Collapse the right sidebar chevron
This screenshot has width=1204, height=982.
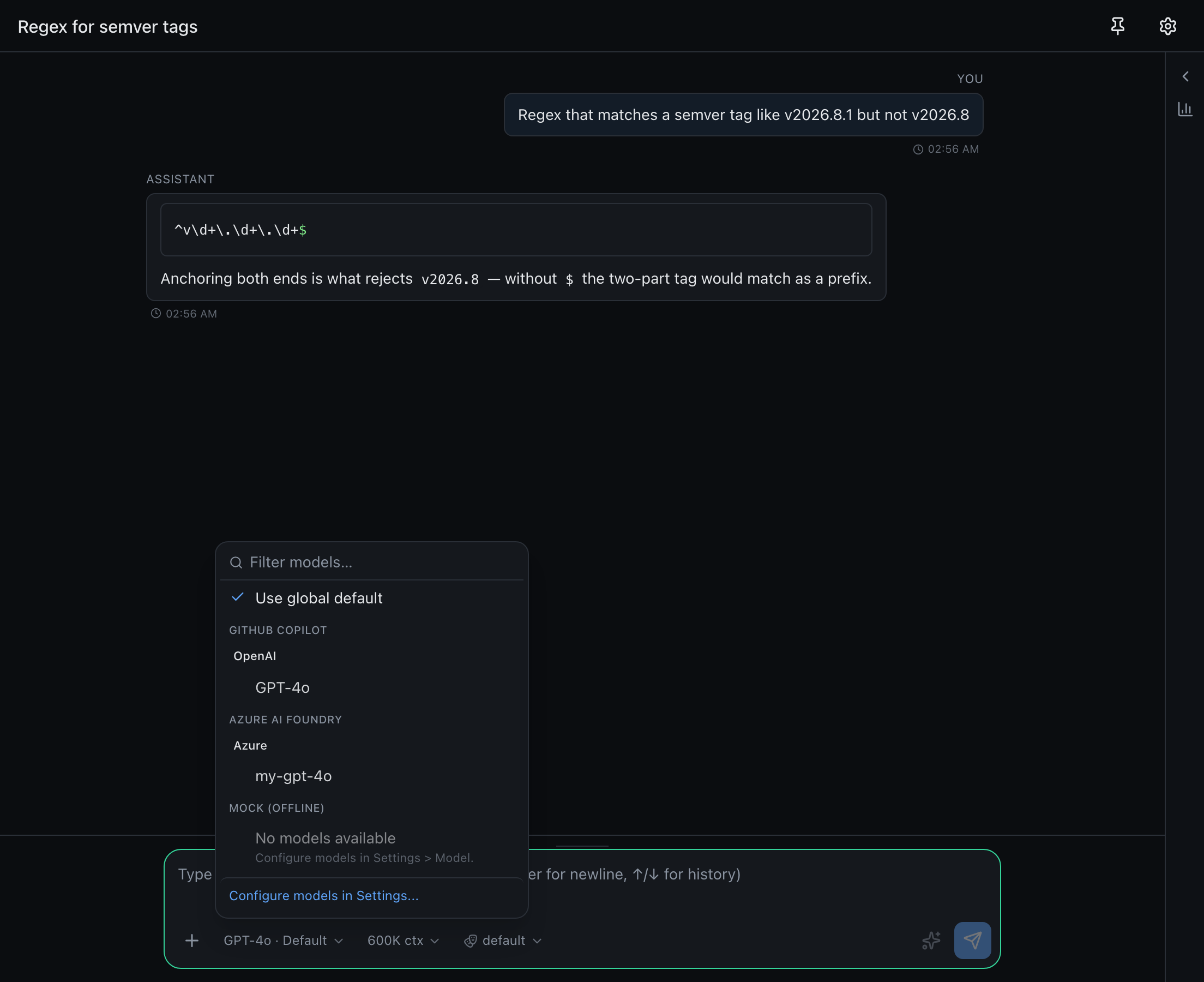(1185, 76)
